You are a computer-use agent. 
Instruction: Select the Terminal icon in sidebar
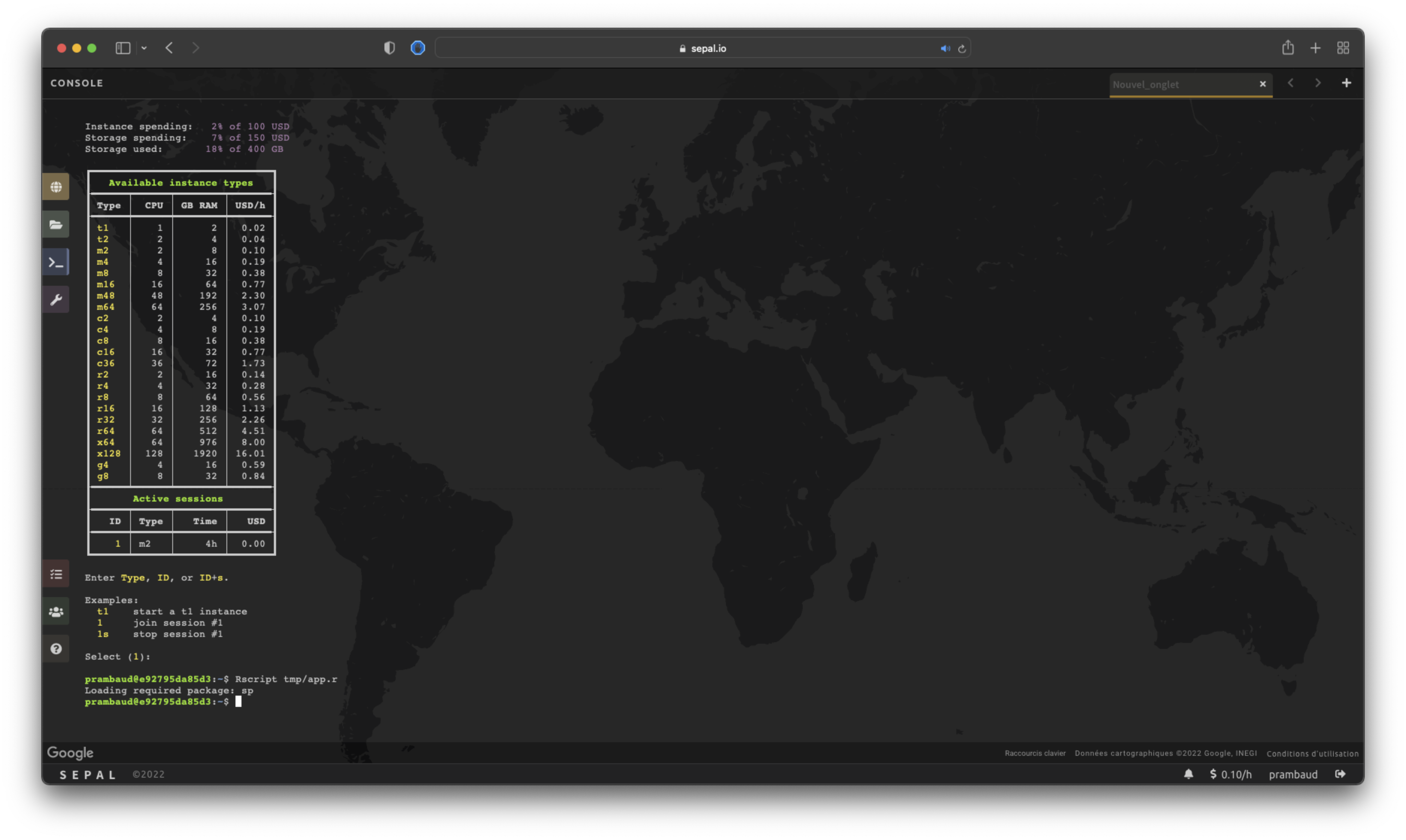coord(56,263)
